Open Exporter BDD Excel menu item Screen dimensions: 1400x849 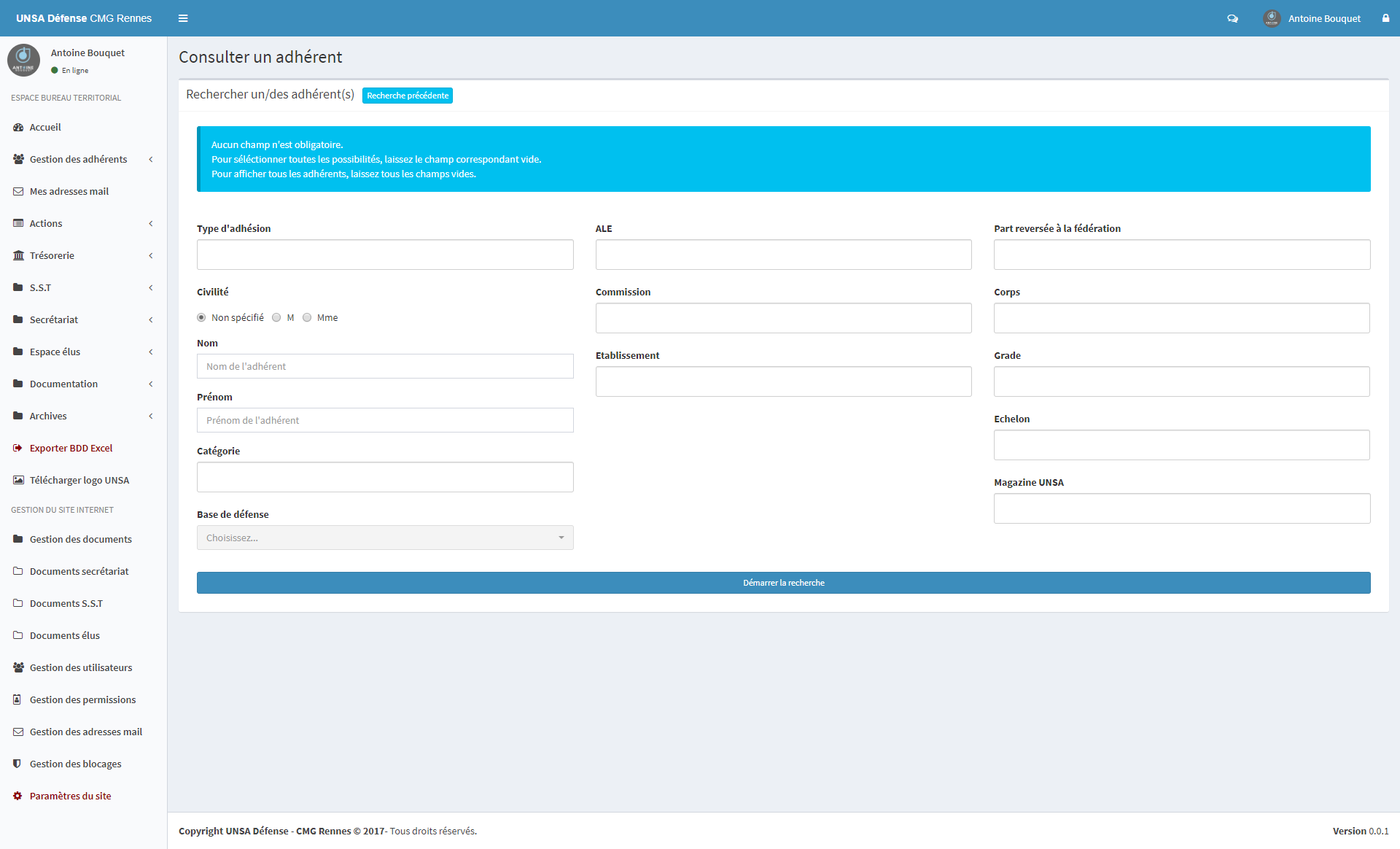coord(83,448)
